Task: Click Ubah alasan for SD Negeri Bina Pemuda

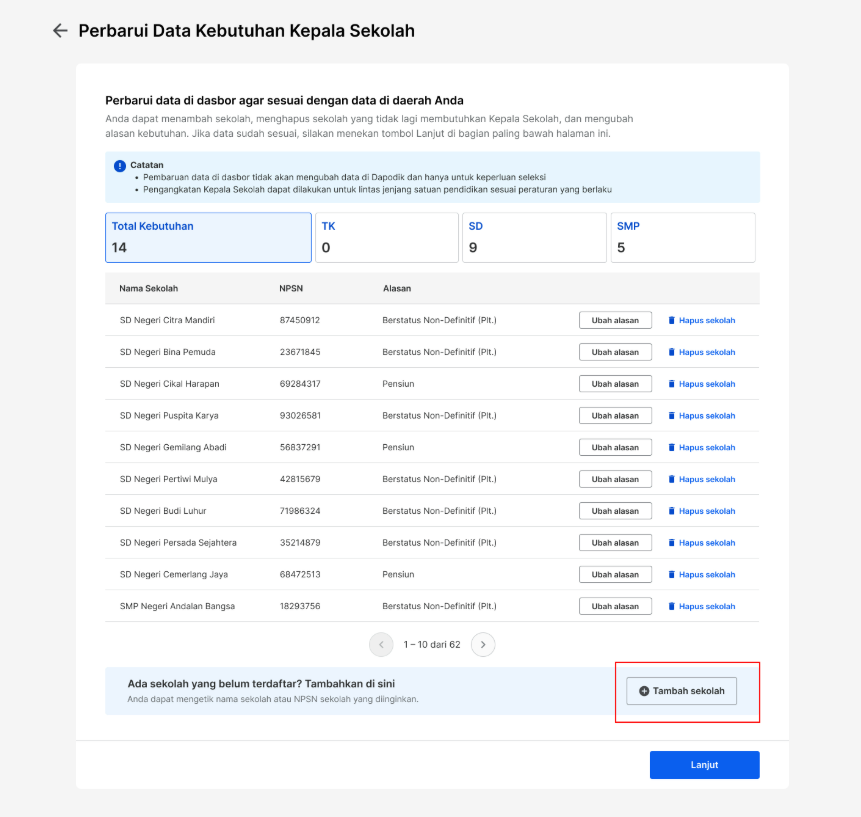Action: 615,352
